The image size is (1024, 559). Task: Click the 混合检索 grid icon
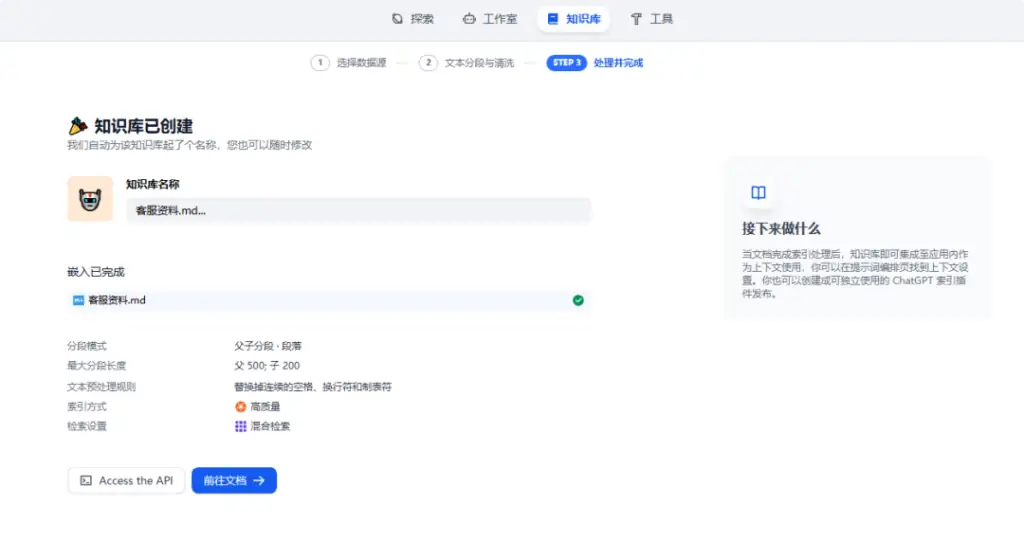coord(240,426)
